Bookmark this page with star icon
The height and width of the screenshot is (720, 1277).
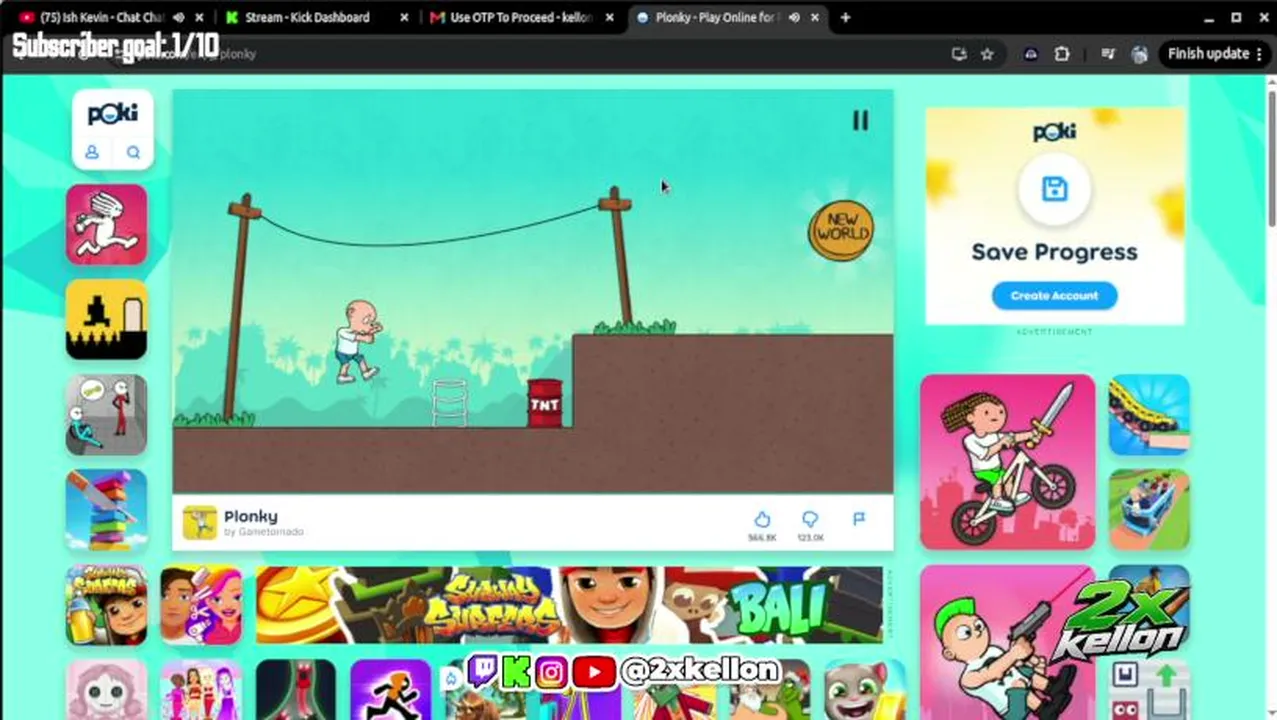(987, 54)
